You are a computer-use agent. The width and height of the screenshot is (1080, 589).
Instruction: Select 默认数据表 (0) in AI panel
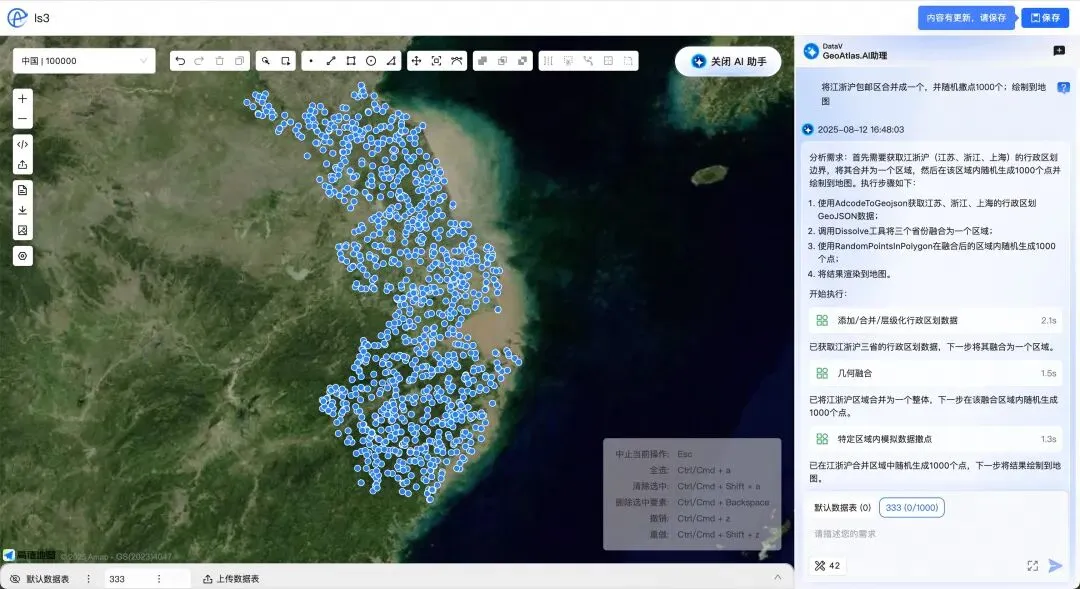(x=842, y=508)
